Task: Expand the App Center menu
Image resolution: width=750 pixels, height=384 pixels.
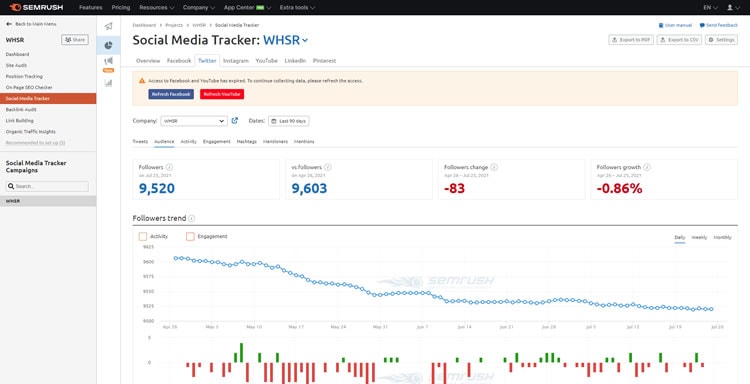Action: tap(247, 8)
